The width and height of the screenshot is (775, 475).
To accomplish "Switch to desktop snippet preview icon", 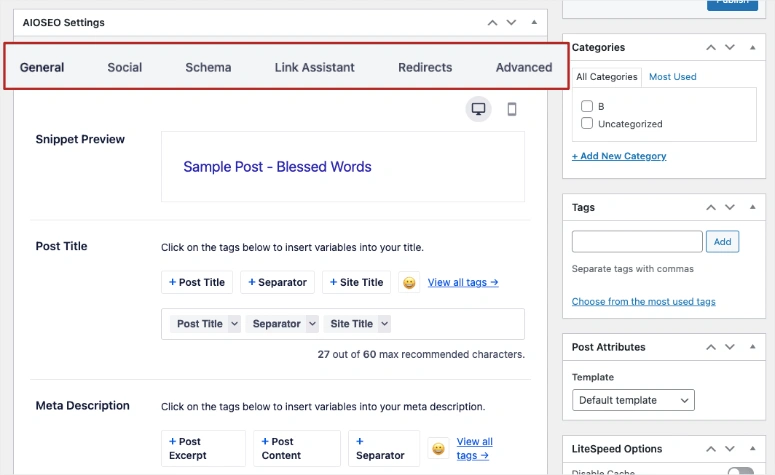I will point(478,109).
